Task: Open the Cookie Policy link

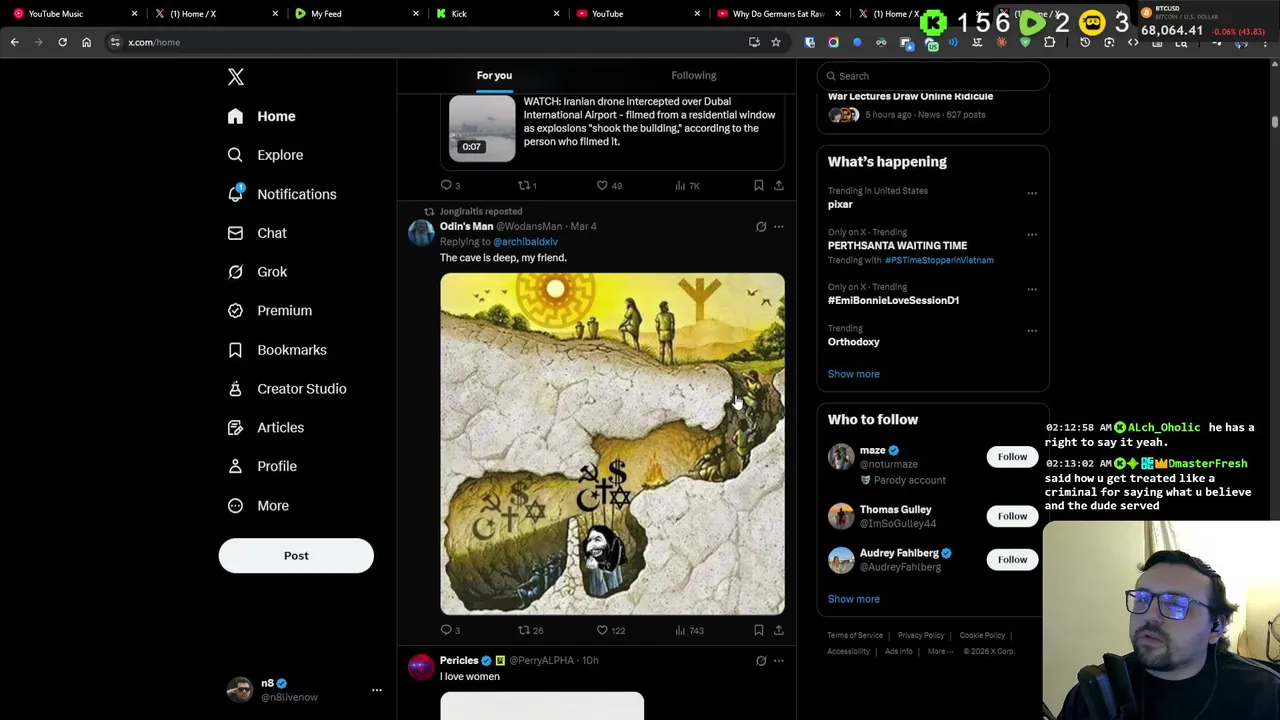Action: [x=982, y=635]
